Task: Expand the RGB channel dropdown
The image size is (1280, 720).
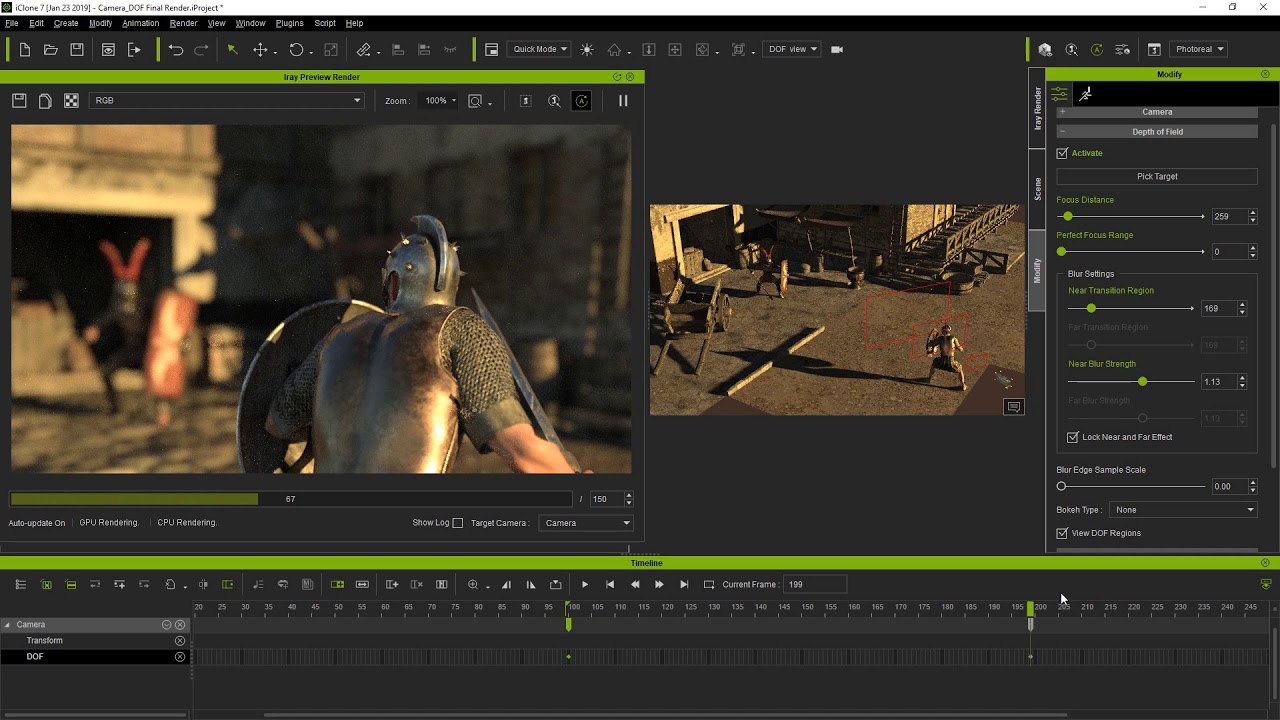Action: 228,100
